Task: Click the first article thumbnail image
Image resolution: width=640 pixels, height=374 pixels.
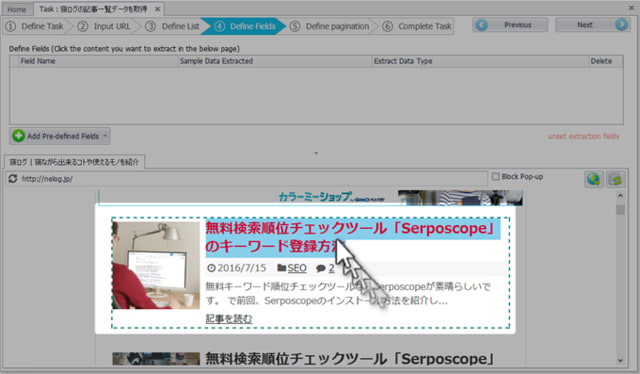Action: point(156,265)
